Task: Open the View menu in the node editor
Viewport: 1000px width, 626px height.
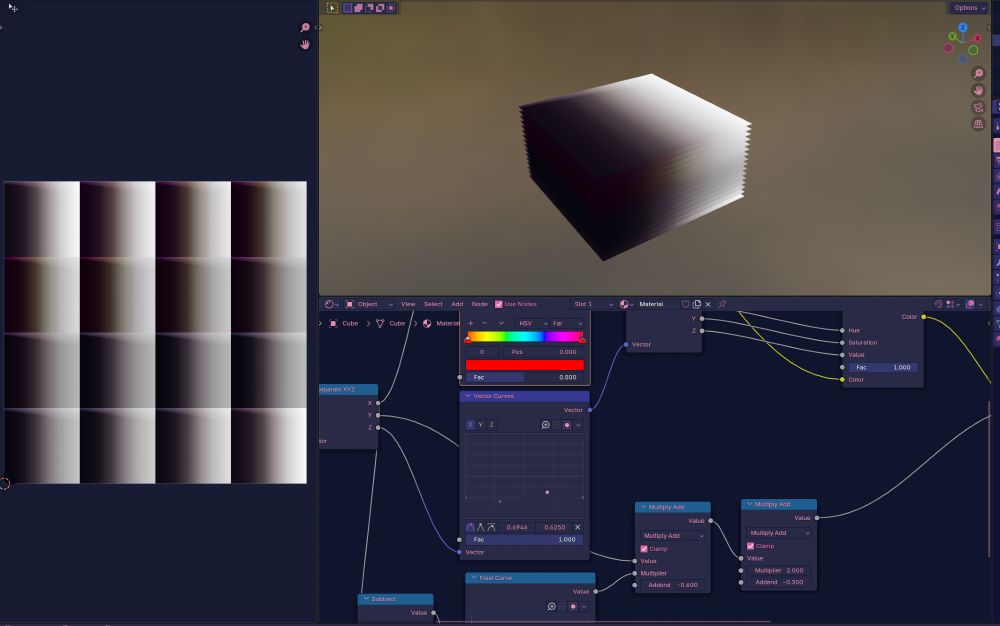Action: click(408, 304)
